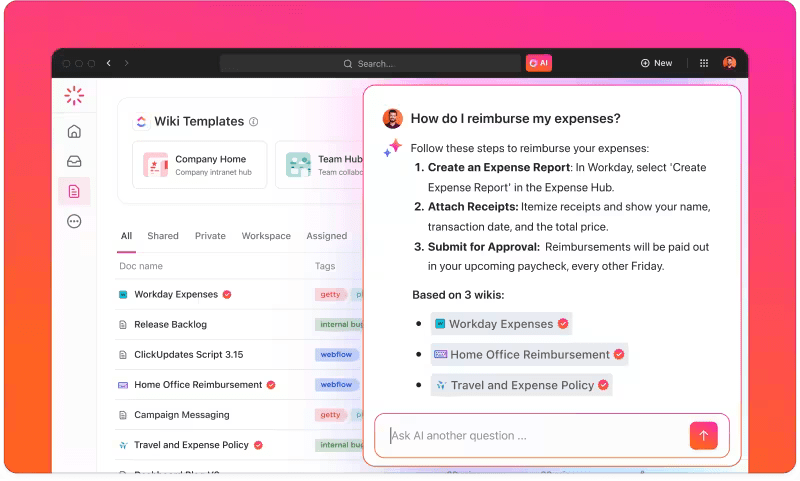Open Home from the sidebar
The image size is (800, 481).
pyautogui.click(x=74, y=132)
